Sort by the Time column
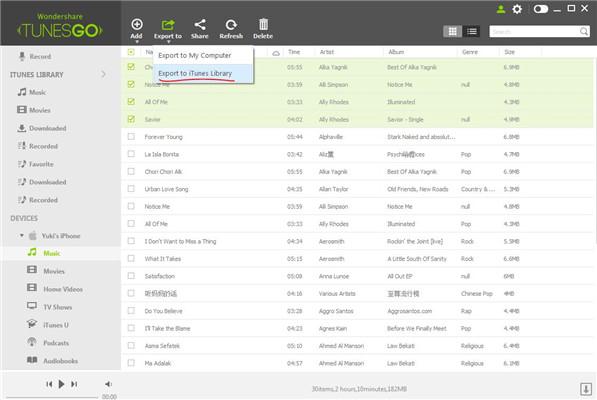The width and height of the screenshot is (597, 400). (x=294, y=52)
